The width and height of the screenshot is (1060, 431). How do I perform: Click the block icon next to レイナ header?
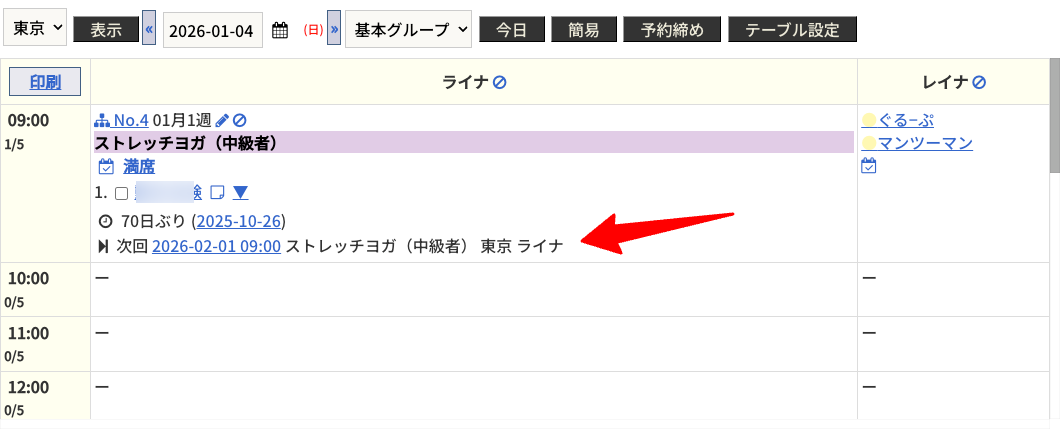[979, 82]
